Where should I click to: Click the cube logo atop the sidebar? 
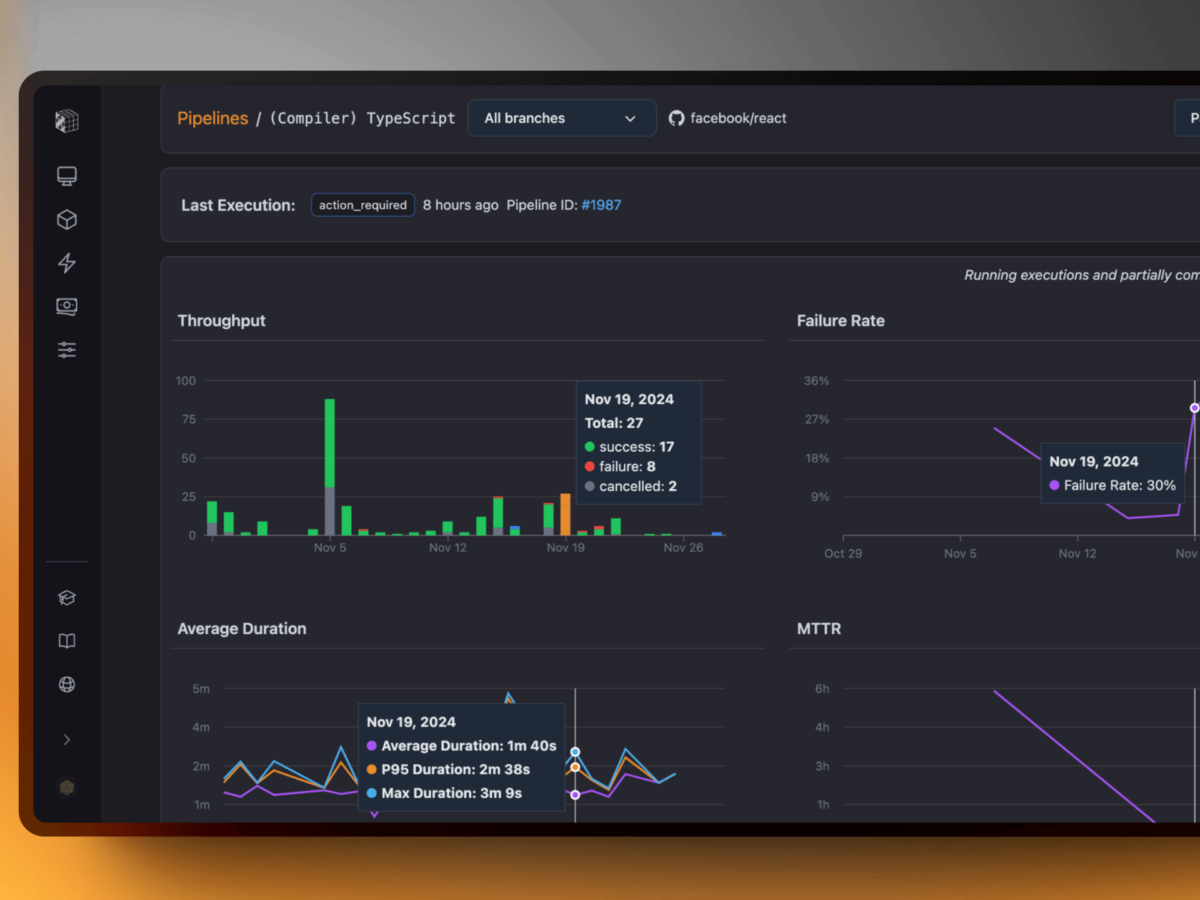pos(67,121)
